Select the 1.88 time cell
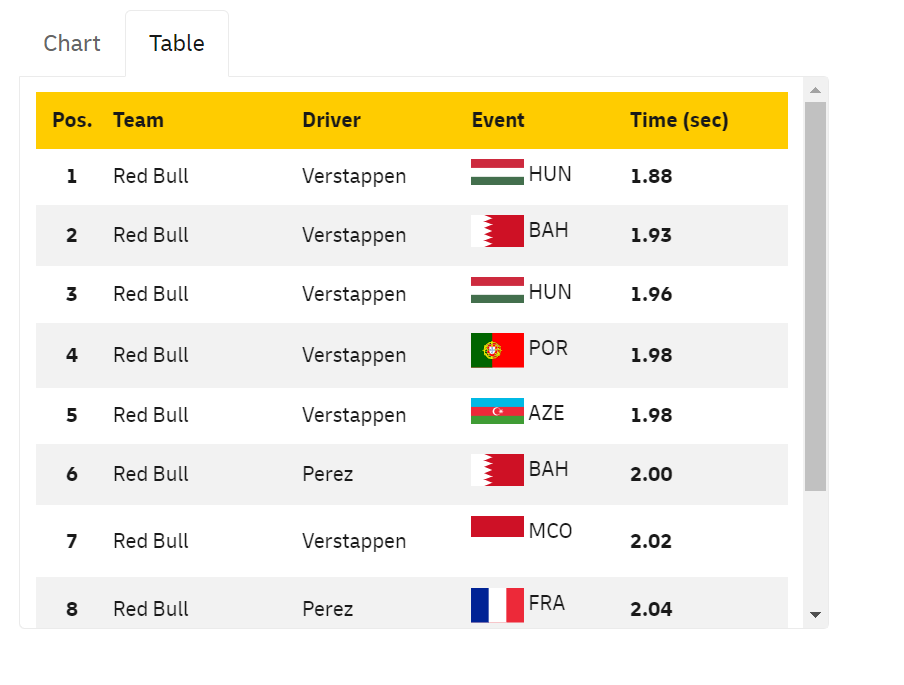 [651, 177]
